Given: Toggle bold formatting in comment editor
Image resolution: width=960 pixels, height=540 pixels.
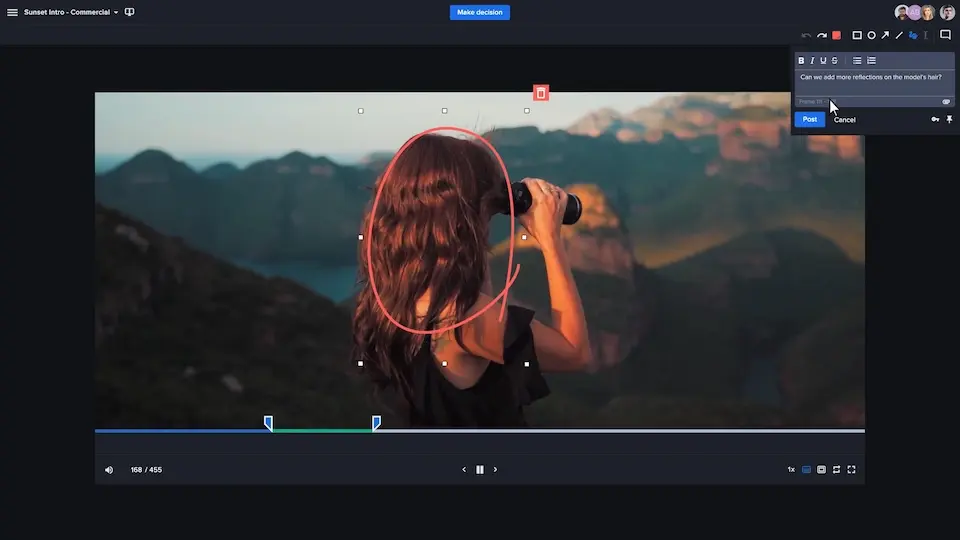Looking at the screenshot, I should 801,61.
